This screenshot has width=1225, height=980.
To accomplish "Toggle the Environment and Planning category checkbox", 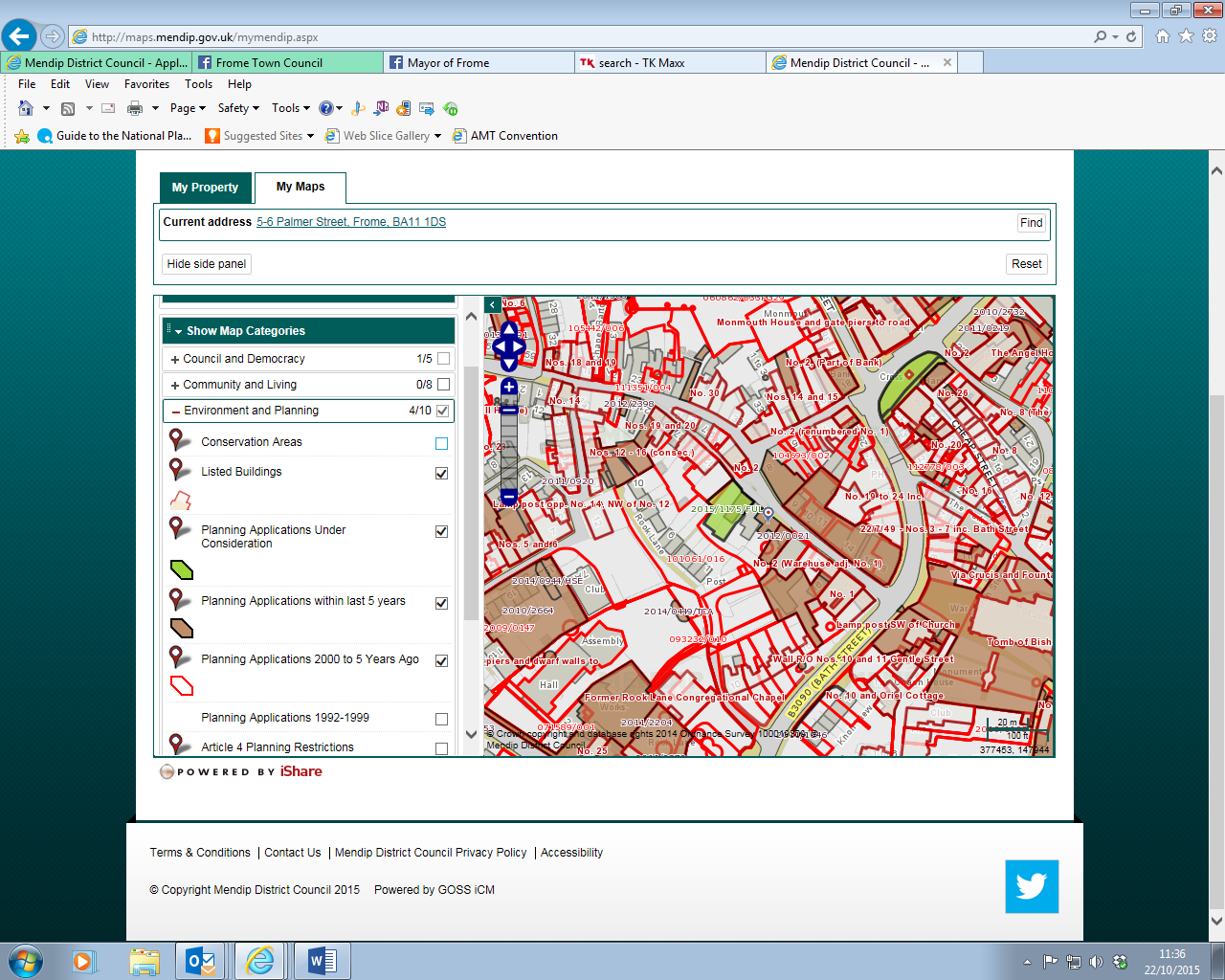I will click(x=442, y=411).
